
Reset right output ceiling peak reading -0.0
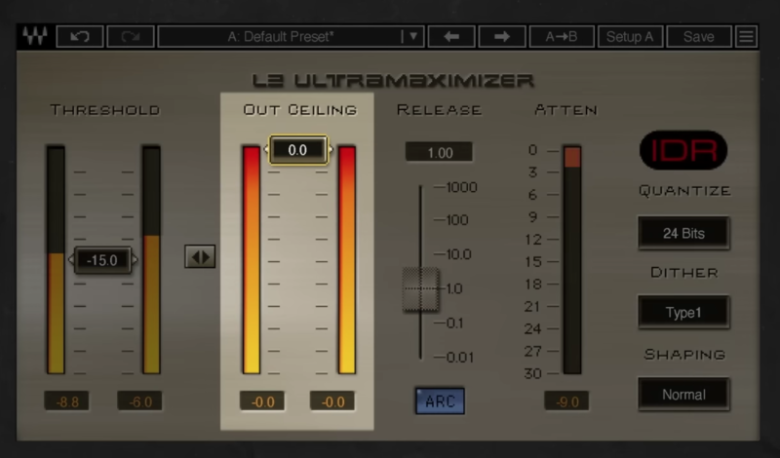tap(332, 401)
